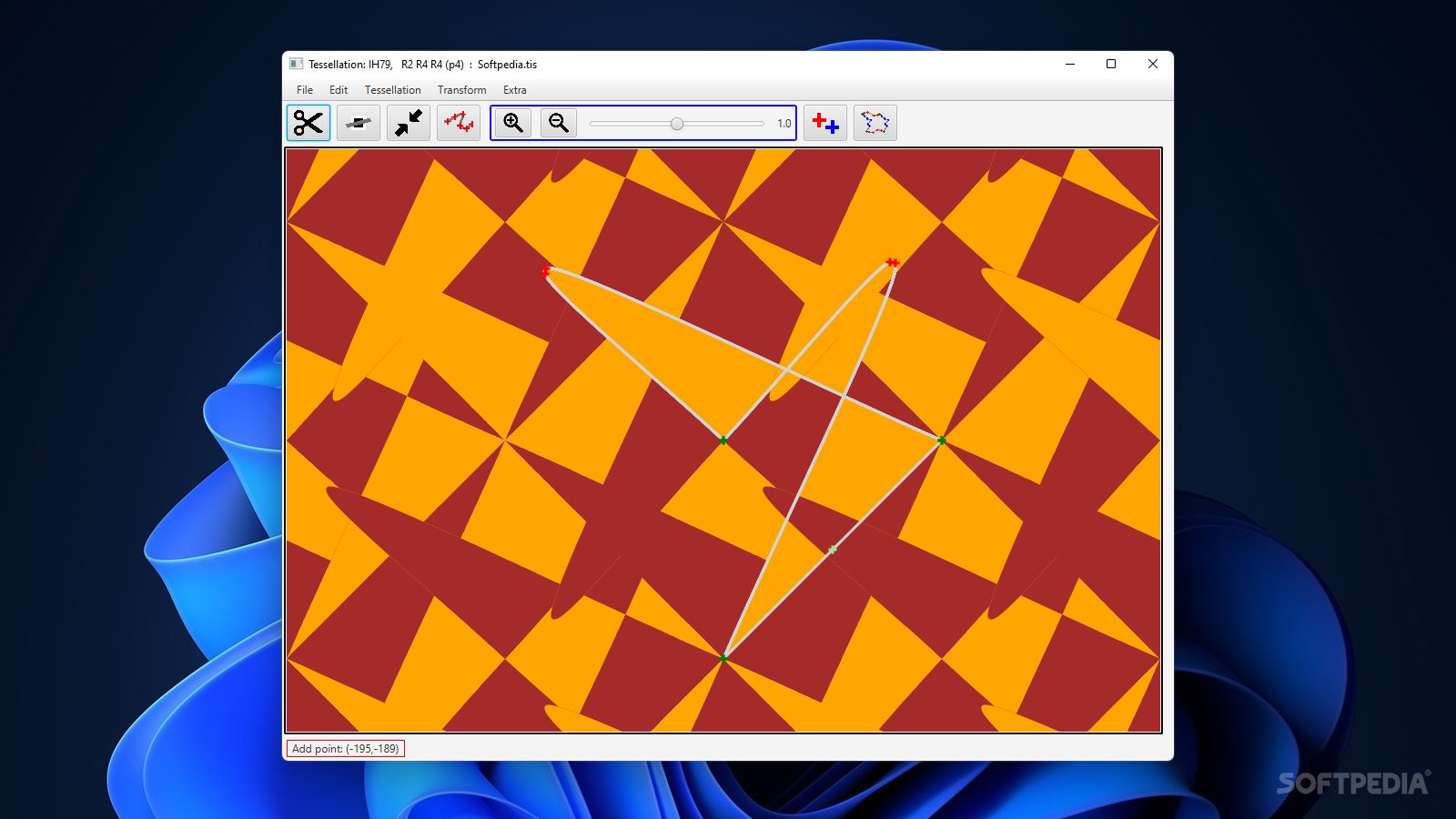
Task: Click the red control point at upper right
Action: (893, 263)
